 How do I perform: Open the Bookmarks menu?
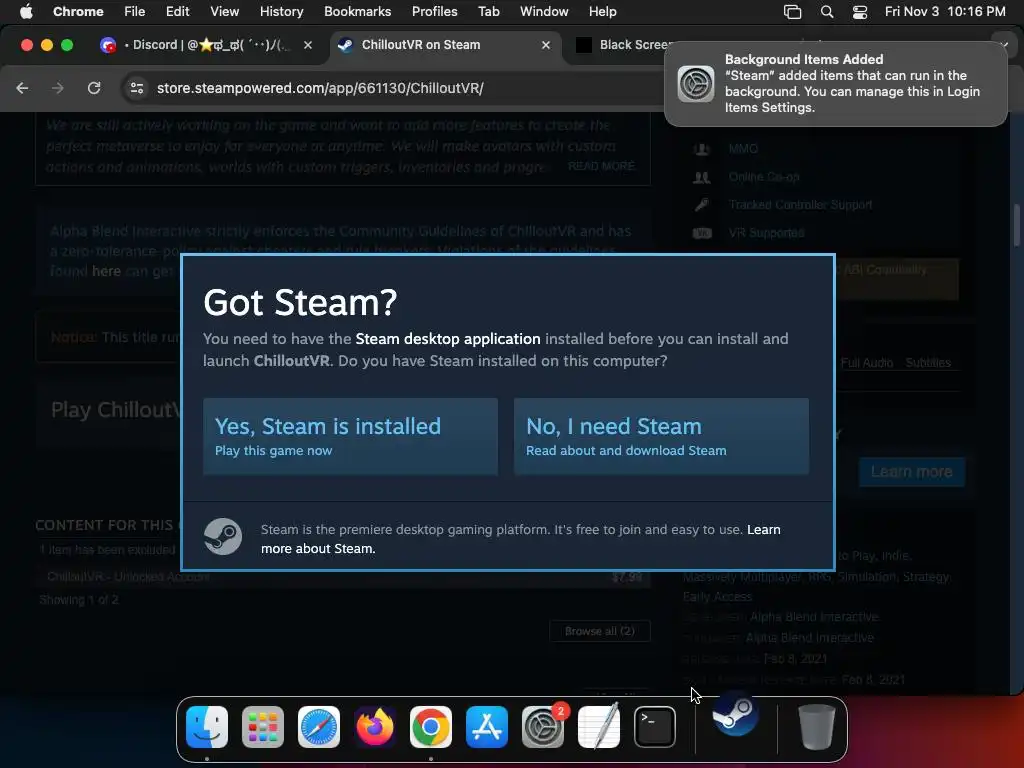[x=357, y=11]
